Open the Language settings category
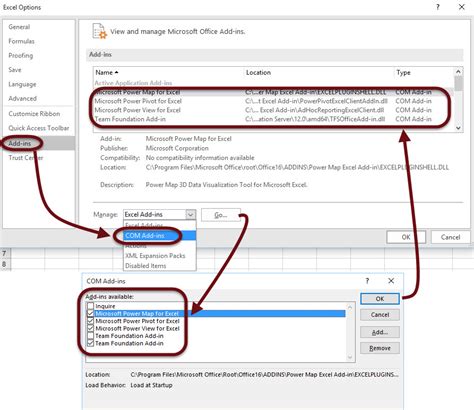Image resolution: width=474 pixels, height=410 pixels. [x=22, y=84]
